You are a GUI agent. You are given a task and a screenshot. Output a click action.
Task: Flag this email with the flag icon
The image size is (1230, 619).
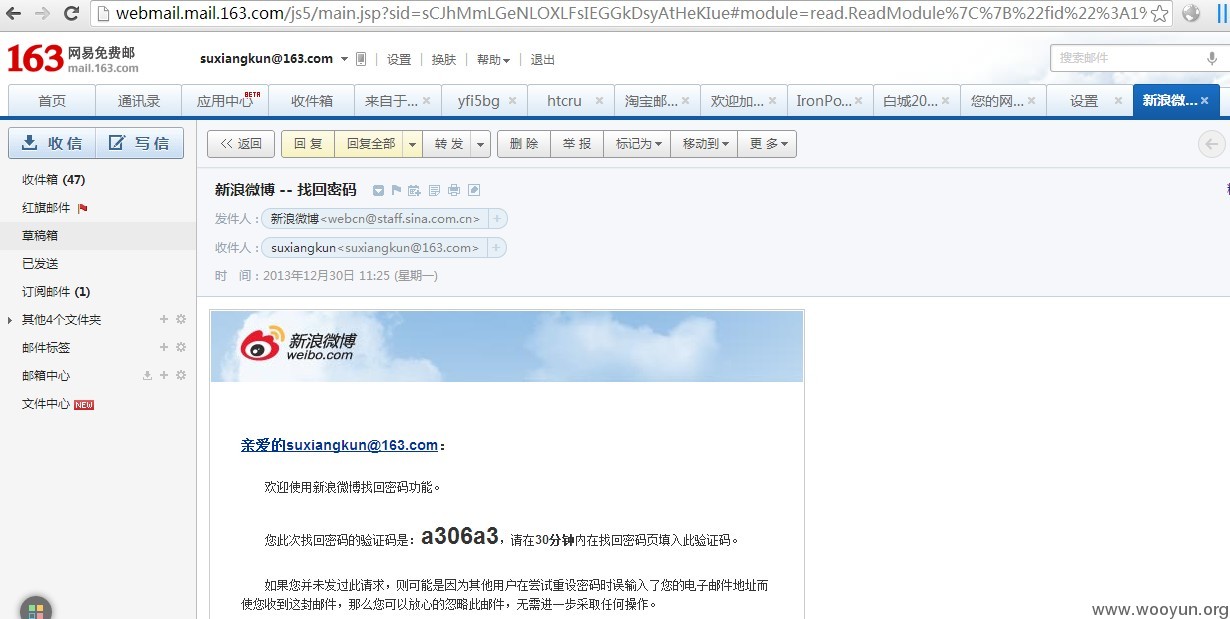(x=396, y=190)
